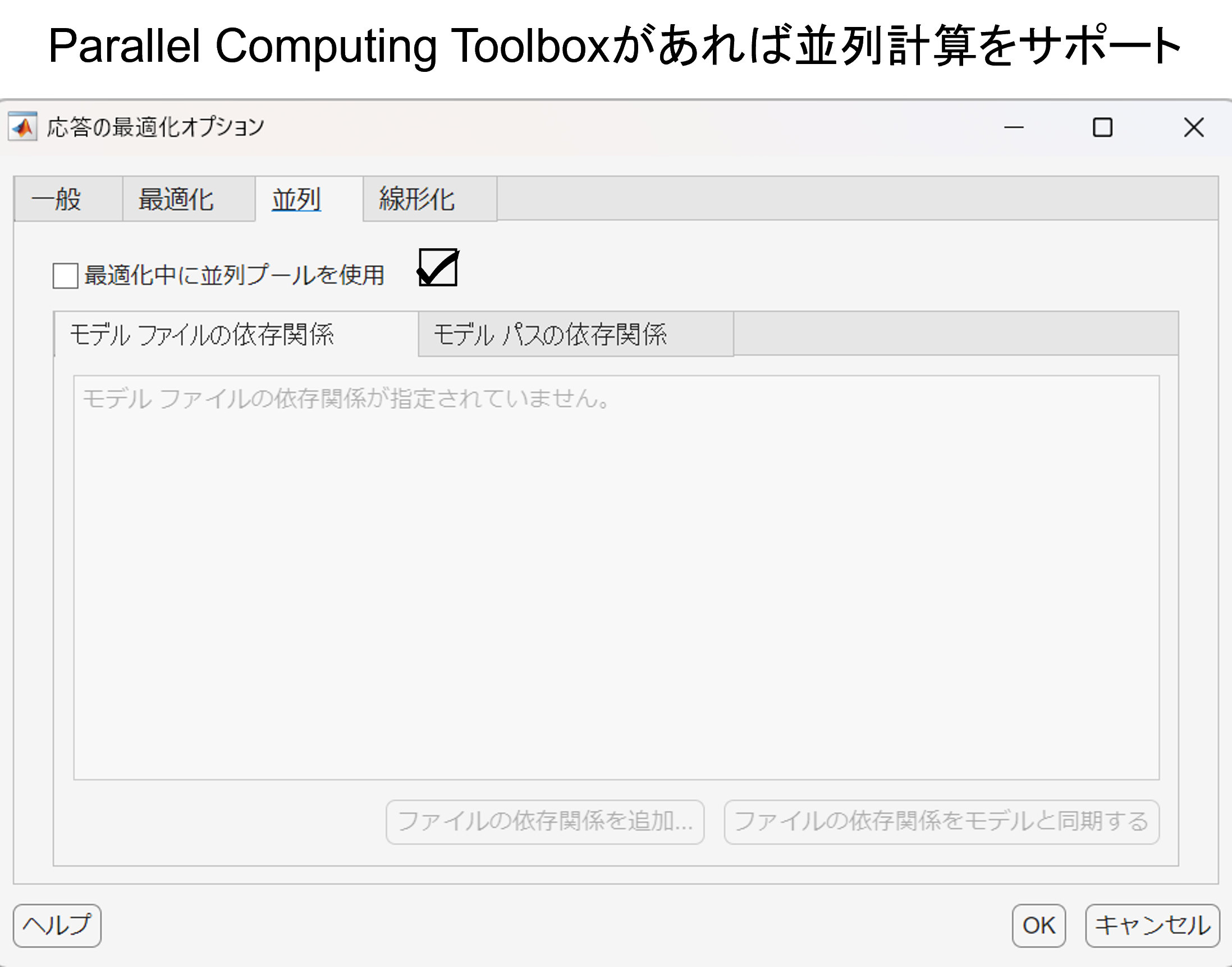The width and height of the screenshot is (1232, 967).
Task: Dismiss dialog with the キャンセル button
Action: pos(1152,925)
